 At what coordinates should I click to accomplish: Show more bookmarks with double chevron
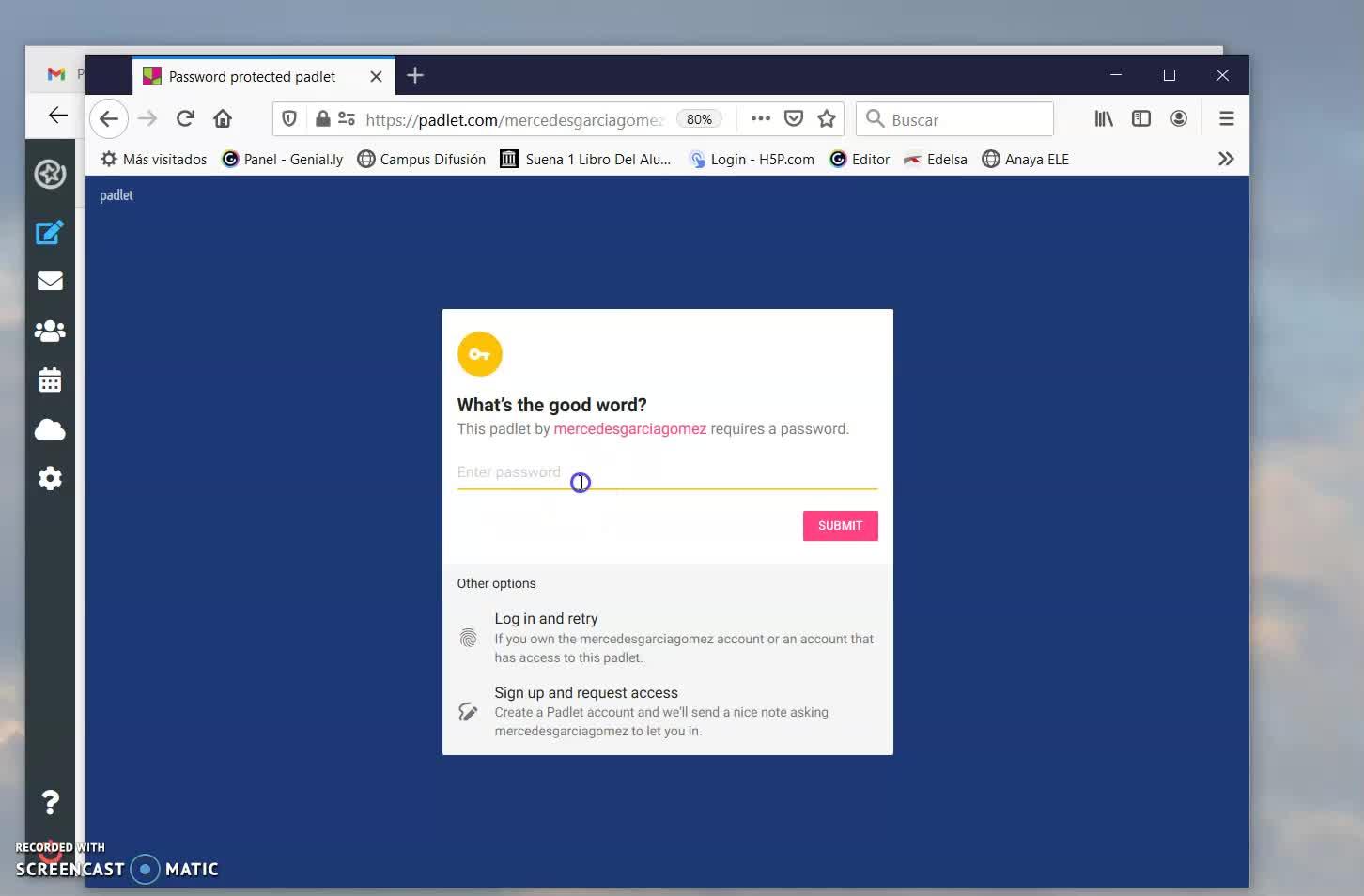pyautogui.click(x=1226, y=159)
